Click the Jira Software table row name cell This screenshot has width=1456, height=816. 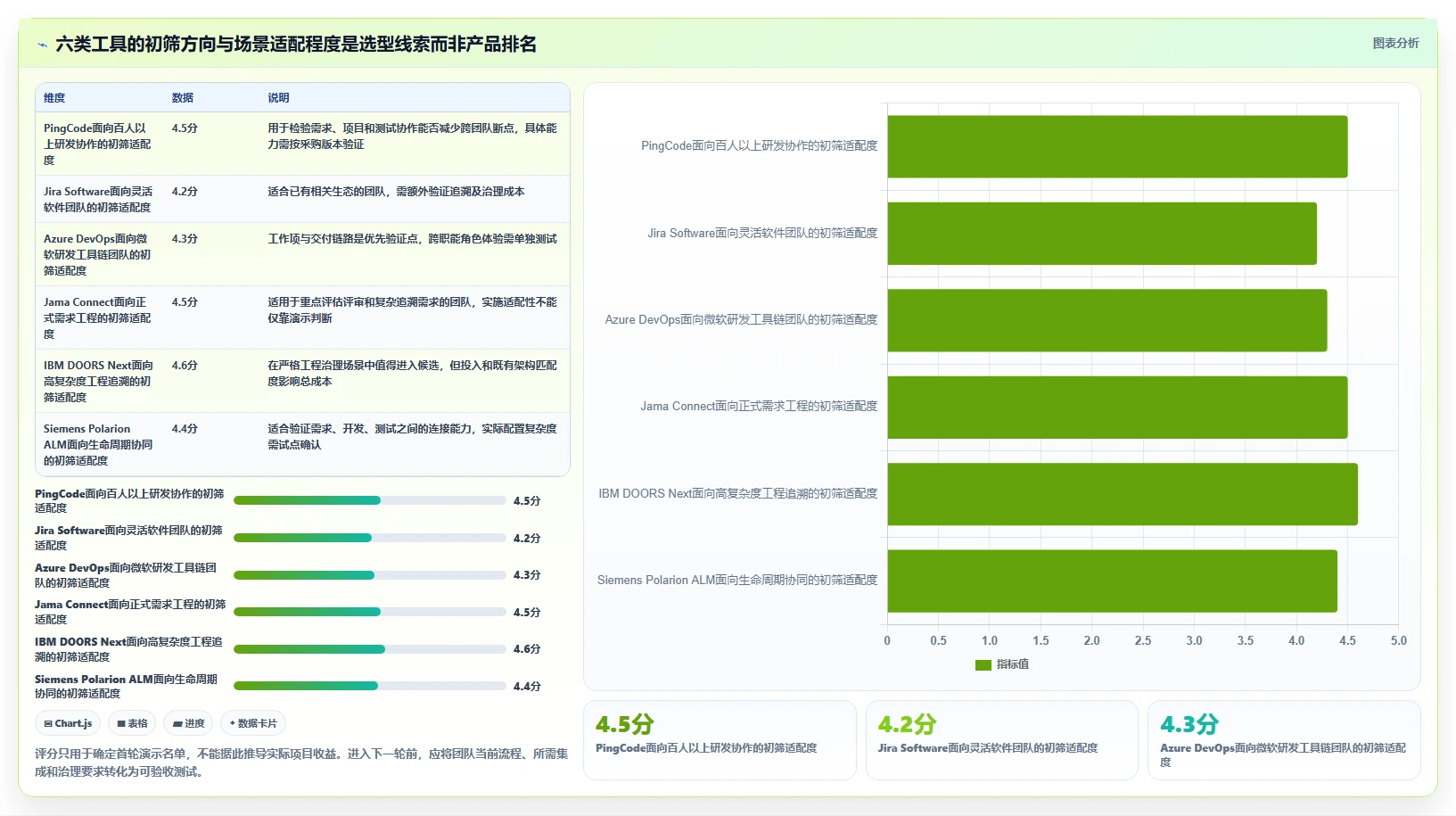tap(98, 199)
